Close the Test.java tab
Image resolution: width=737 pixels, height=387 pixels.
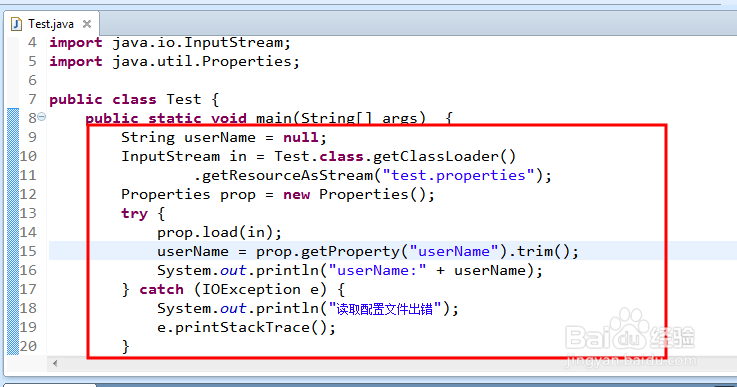(87, 24)
